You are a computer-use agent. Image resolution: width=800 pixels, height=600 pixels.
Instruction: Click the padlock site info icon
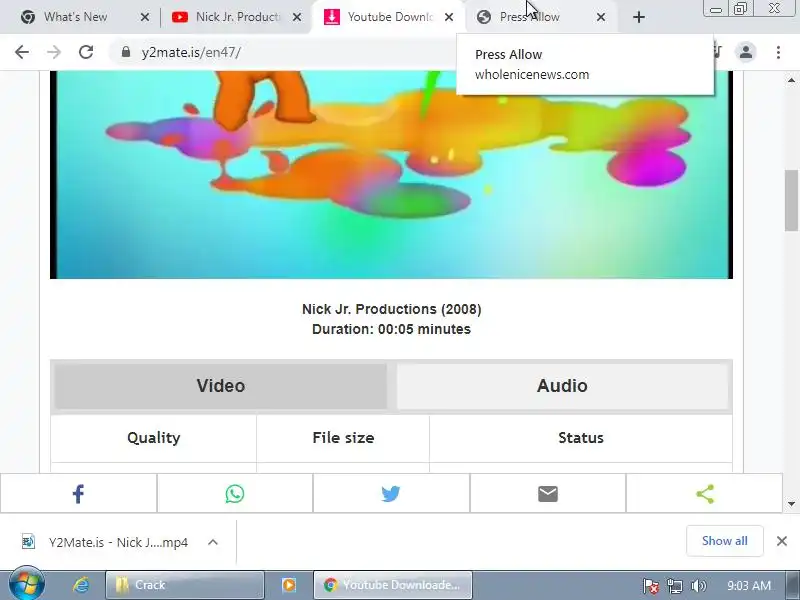click(126, 52)
